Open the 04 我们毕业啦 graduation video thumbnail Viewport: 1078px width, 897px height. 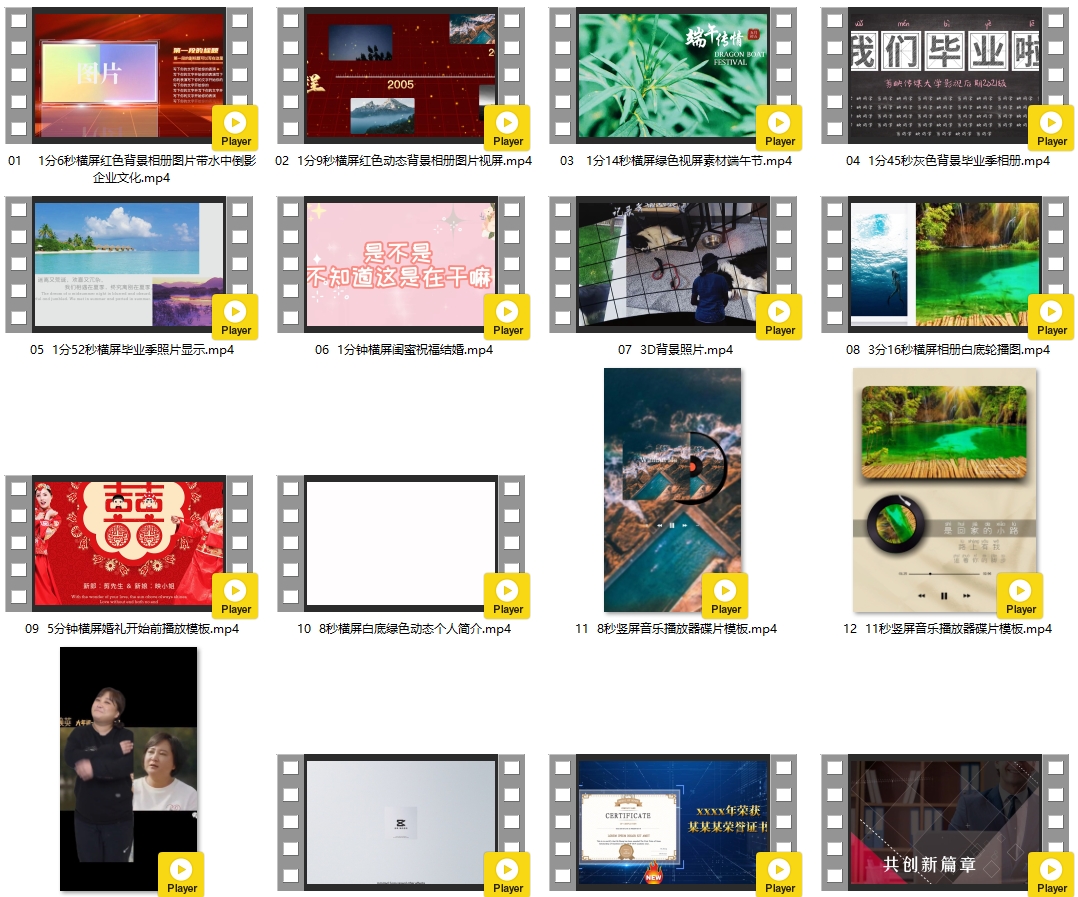[x=930, y=75]
